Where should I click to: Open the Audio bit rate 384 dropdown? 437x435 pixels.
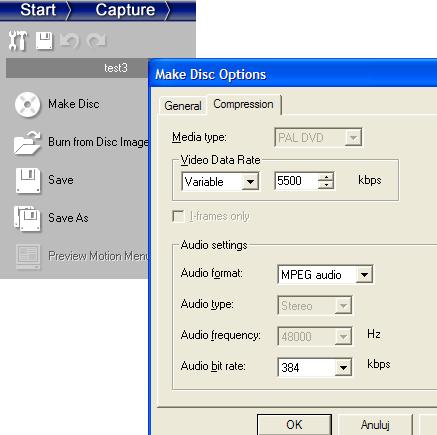pyautogui.click(x=343, y=367)
